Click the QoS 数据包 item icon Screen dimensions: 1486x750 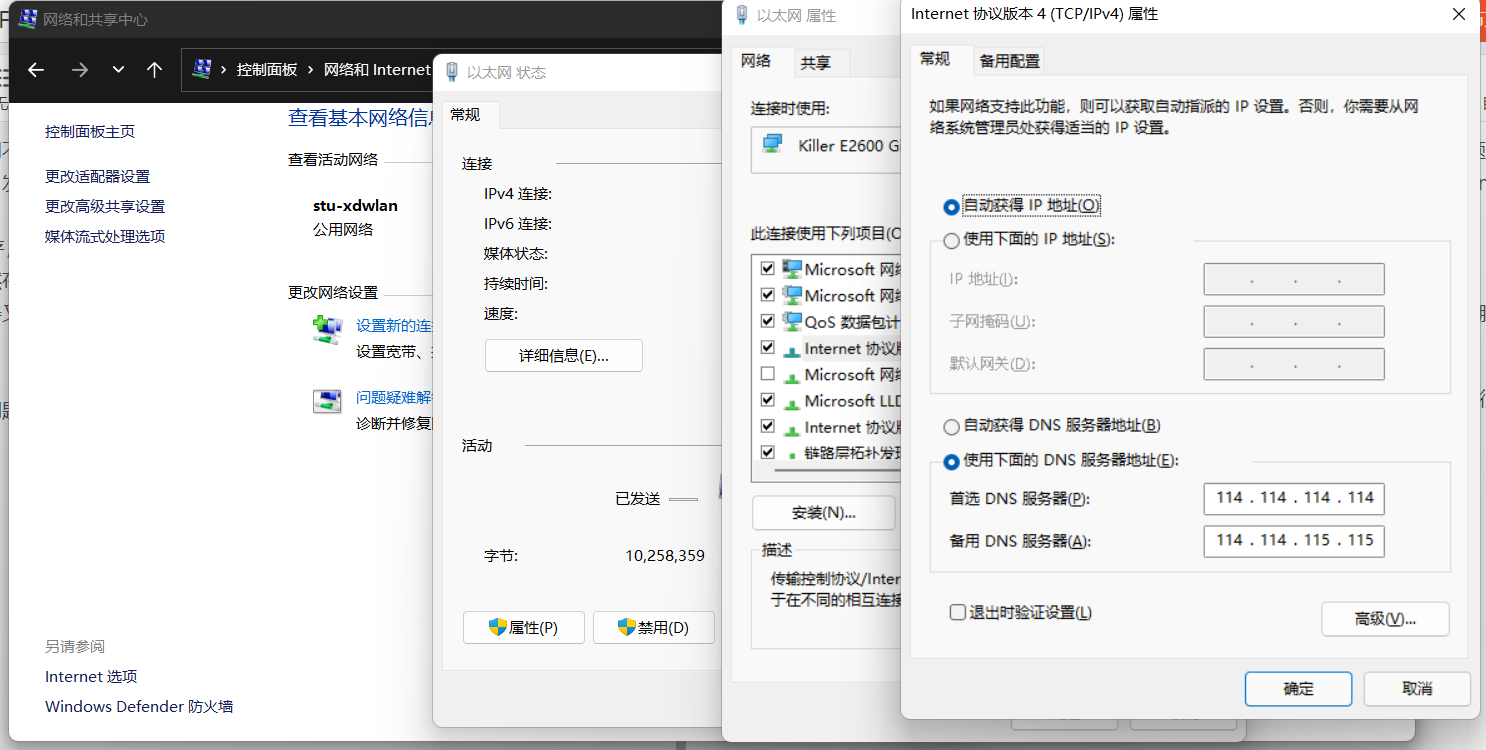[x=792, y=321]
